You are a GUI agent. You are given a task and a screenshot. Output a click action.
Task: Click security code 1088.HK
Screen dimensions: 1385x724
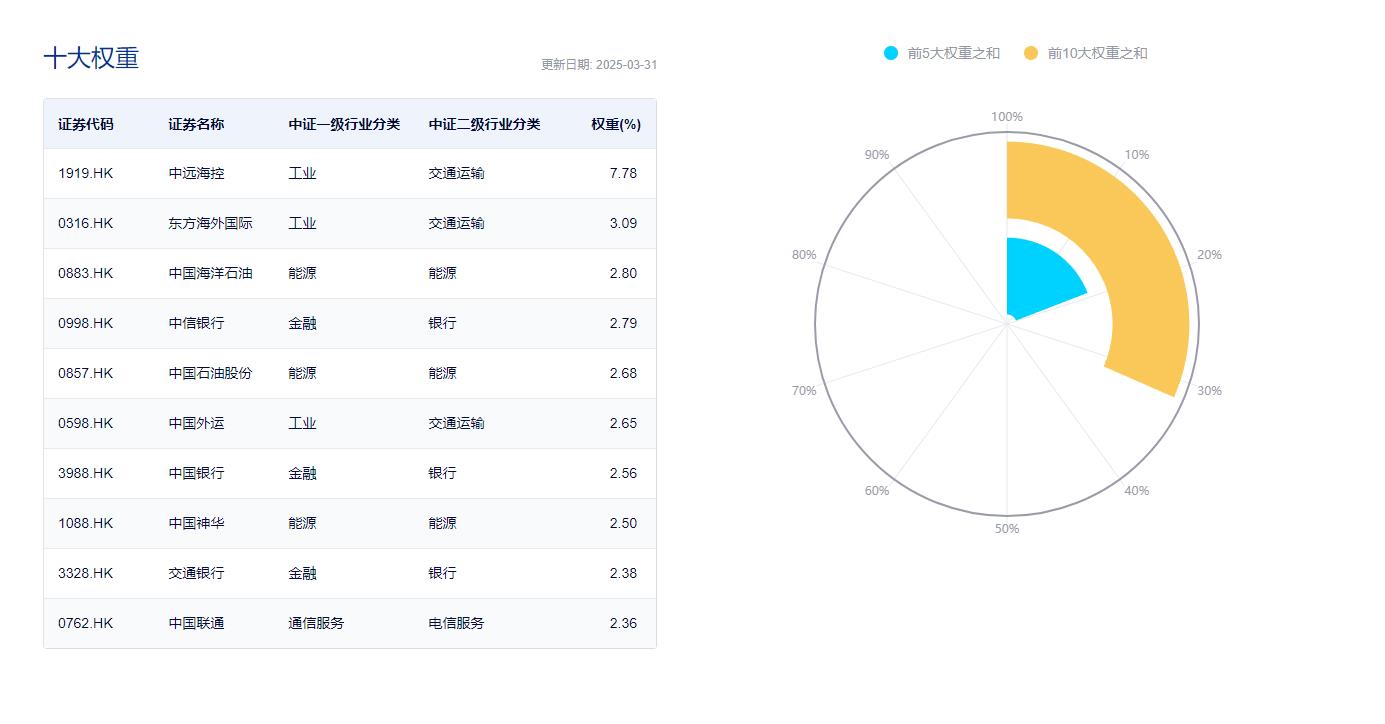[86, 523]
